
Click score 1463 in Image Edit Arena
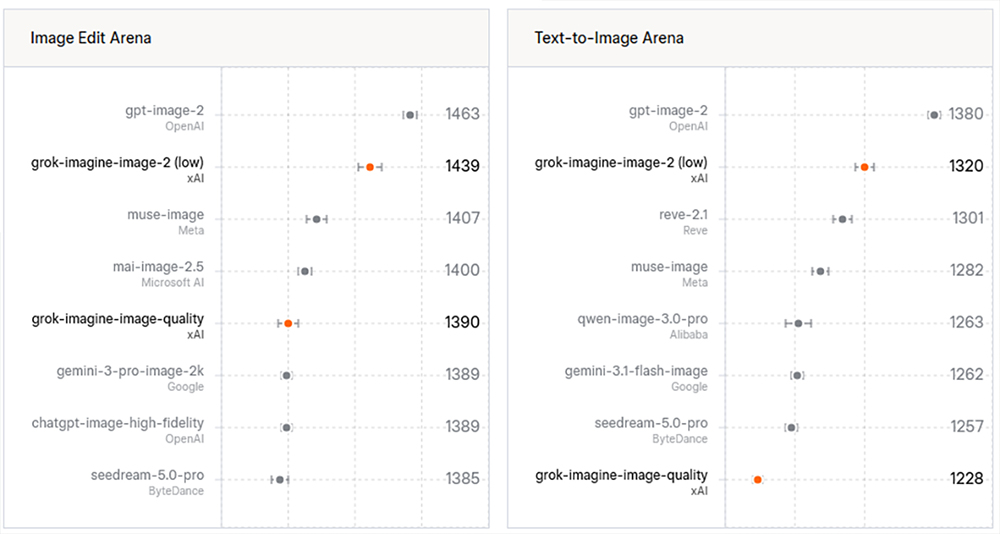pos(462,114)
